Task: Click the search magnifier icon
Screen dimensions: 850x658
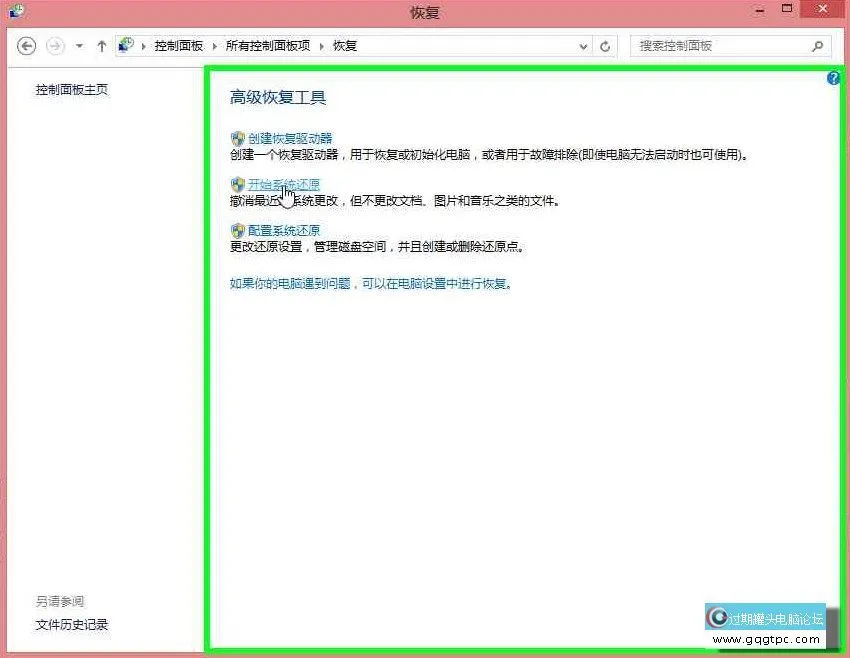Action: (x=818, y=46)
